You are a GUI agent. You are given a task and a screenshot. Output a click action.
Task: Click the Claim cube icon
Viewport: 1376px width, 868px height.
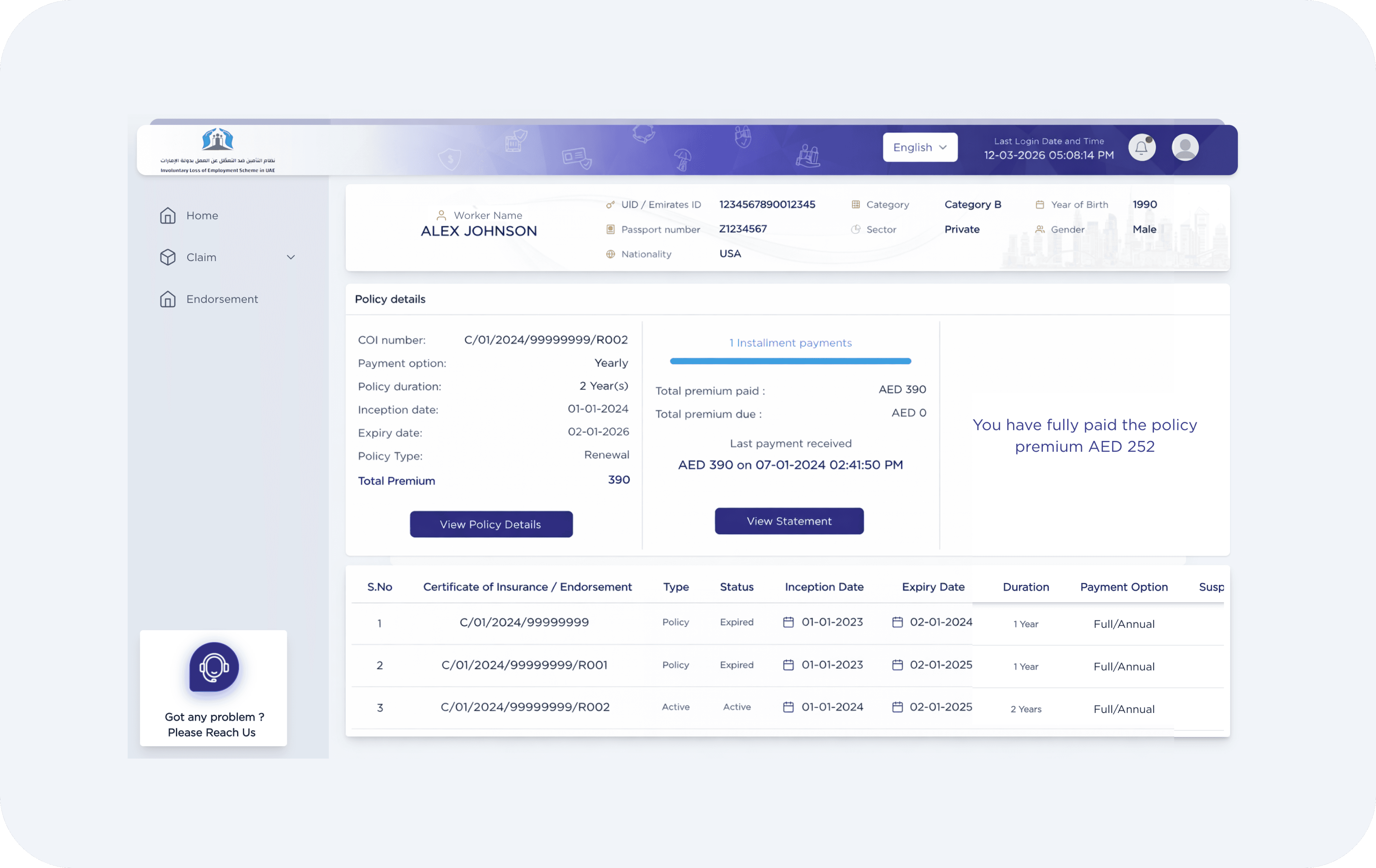(x=167, y=257)
